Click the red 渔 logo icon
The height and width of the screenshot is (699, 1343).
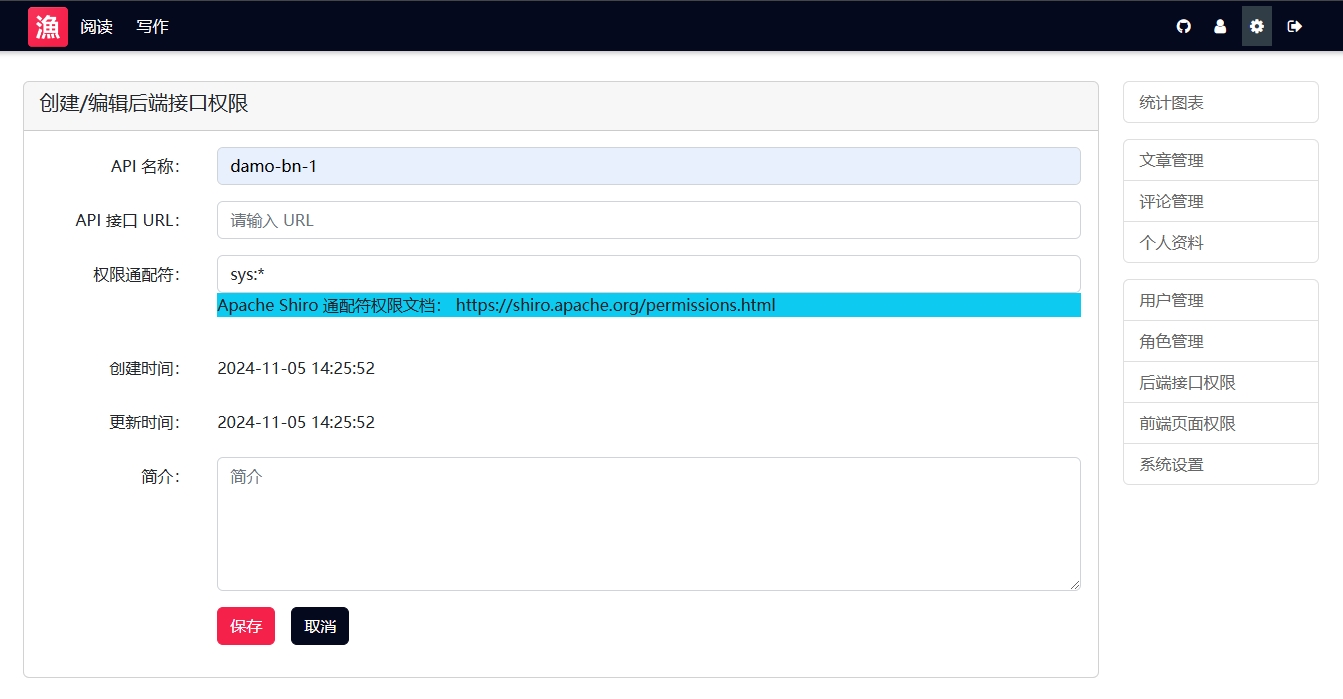click(x=47, y=27)
